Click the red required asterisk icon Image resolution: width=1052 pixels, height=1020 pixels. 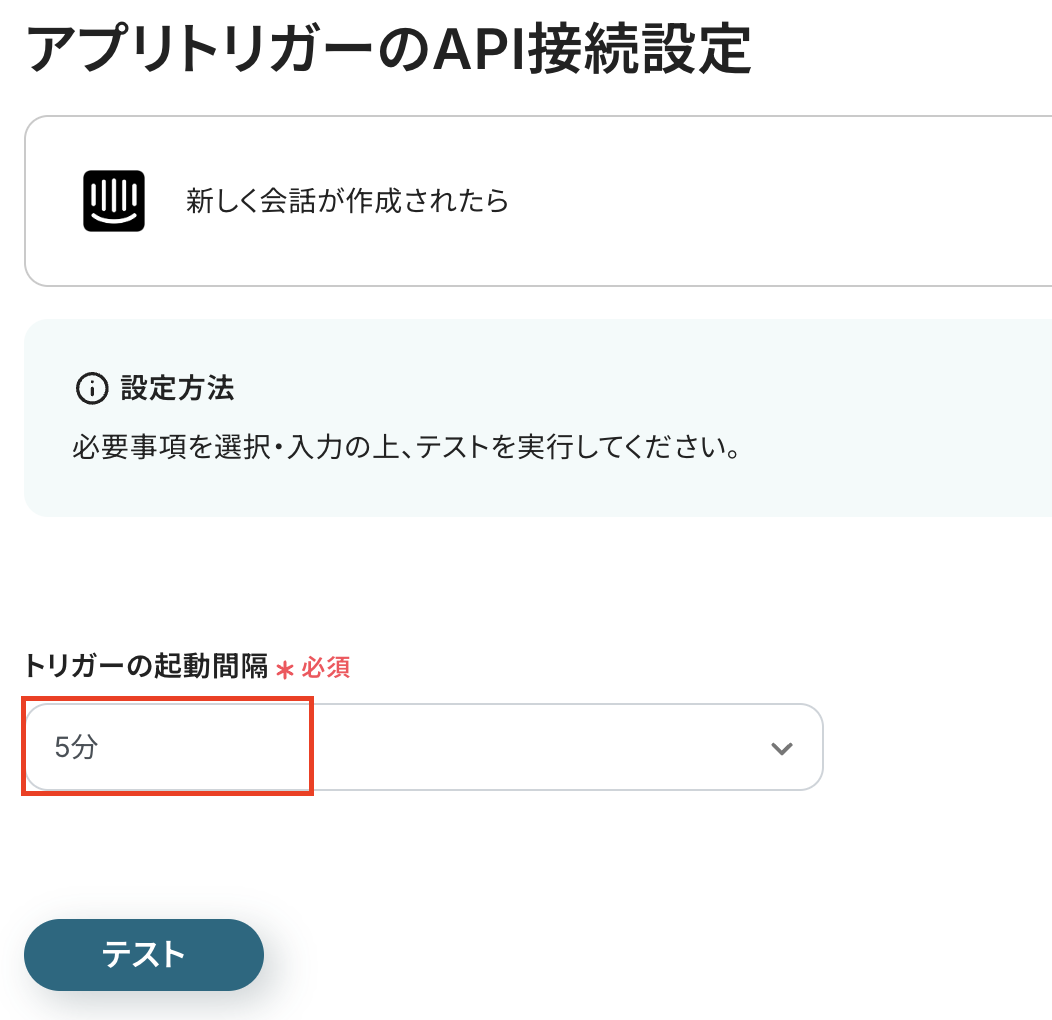click(x=285, y=670)
